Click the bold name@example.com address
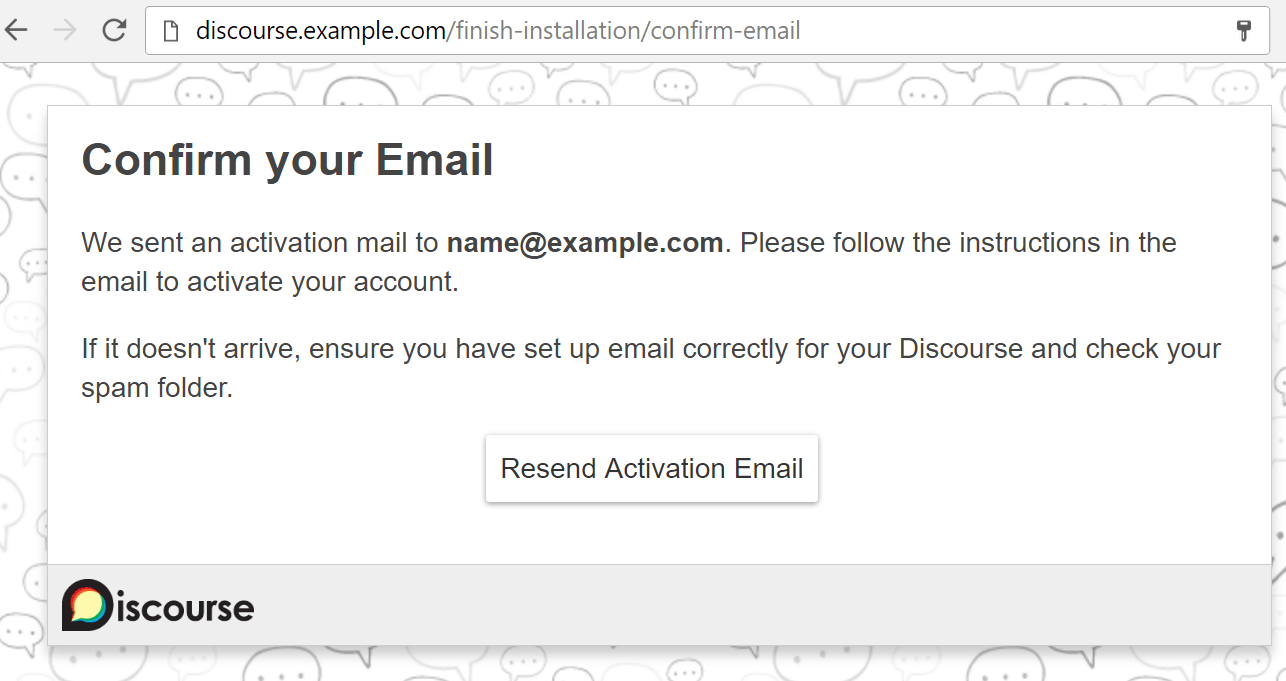Image resolution: width=1286 pixels, height=681 pixels. point(584,243)
